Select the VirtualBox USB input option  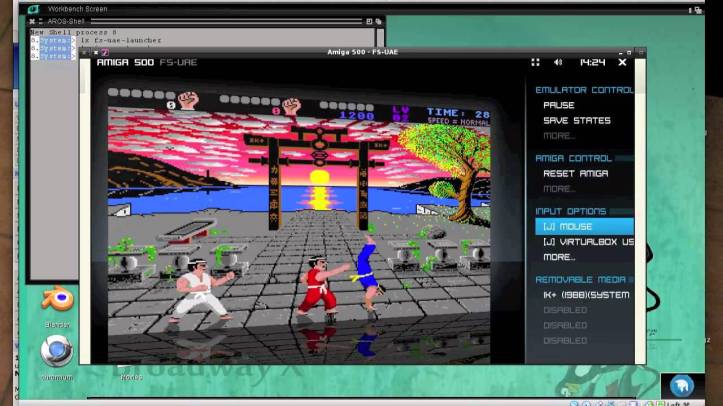tap(588, 242)
